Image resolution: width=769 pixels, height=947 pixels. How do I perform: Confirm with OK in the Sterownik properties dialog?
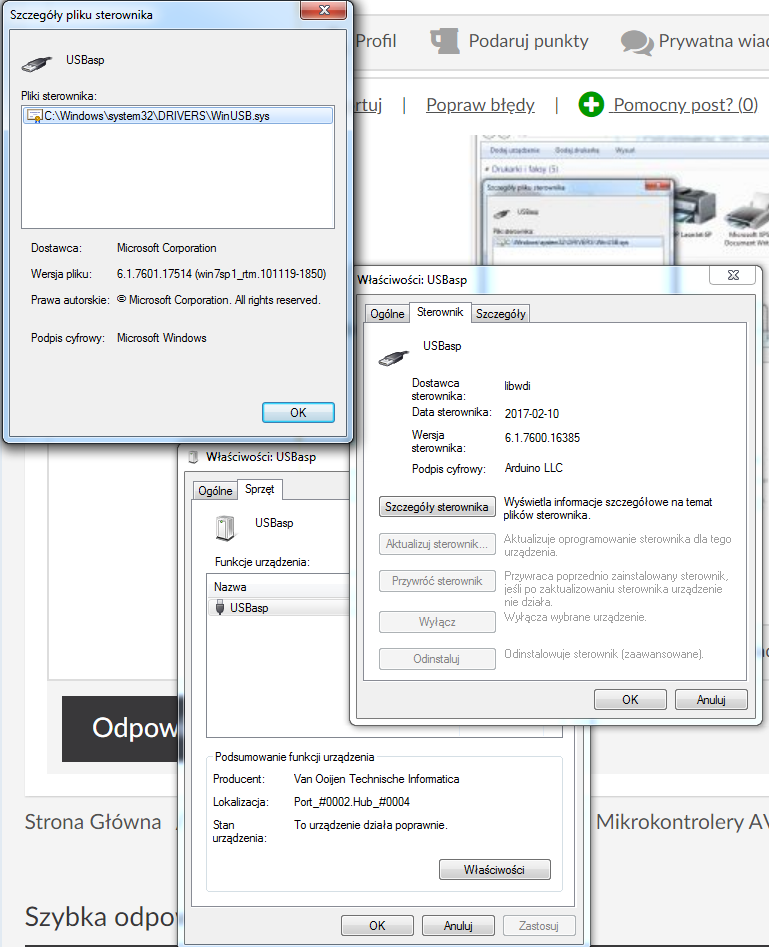(x=630, y=699)
